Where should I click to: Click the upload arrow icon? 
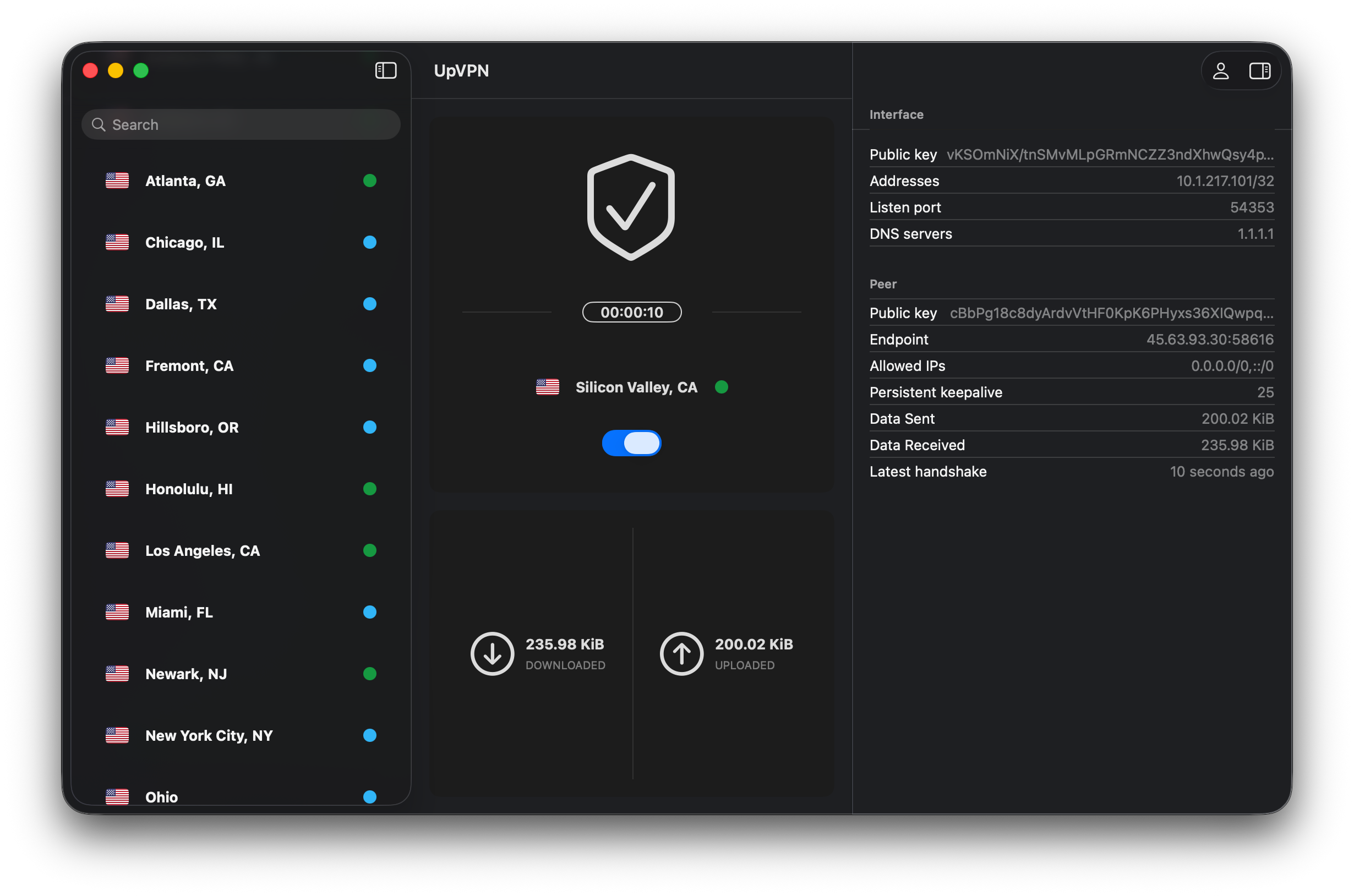[x=681, y=653]
